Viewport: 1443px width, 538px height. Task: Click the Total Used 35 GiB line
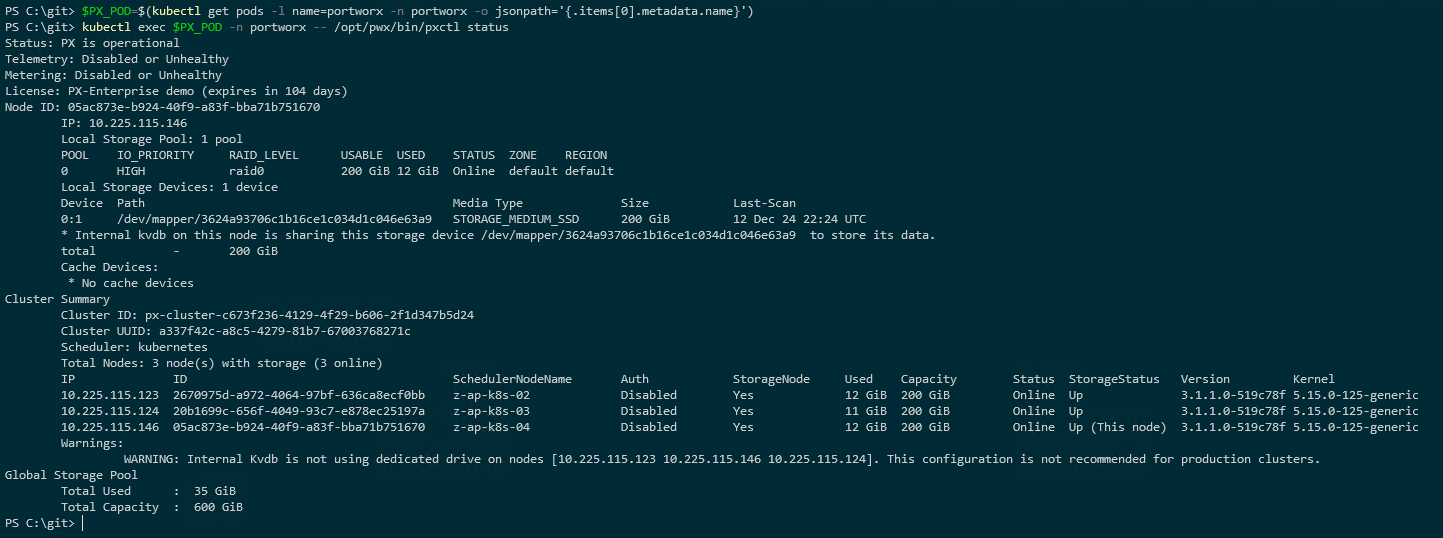[x=149, y=491]
